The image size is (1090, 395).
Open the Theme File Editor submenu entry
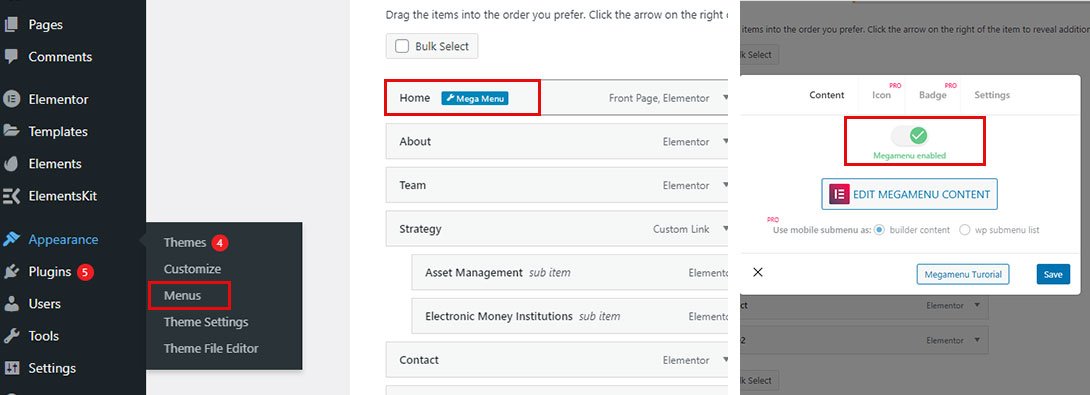pos(211,348)
